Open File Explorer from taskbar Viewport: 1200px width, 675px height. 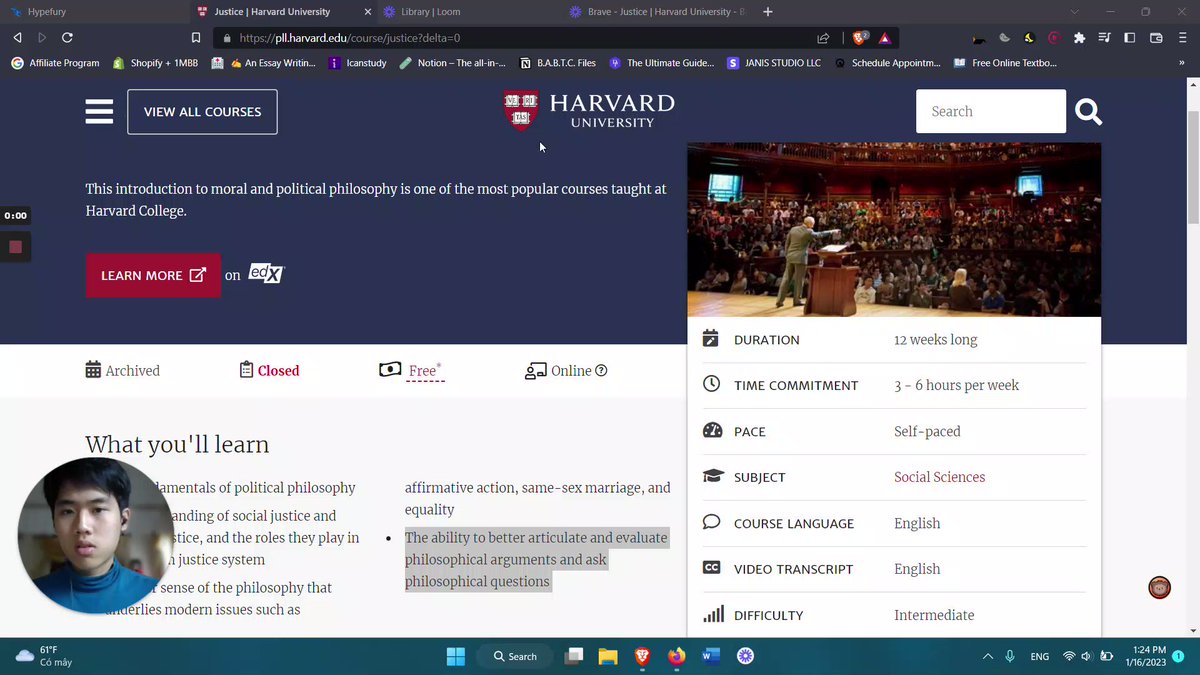tap(608, 656)
